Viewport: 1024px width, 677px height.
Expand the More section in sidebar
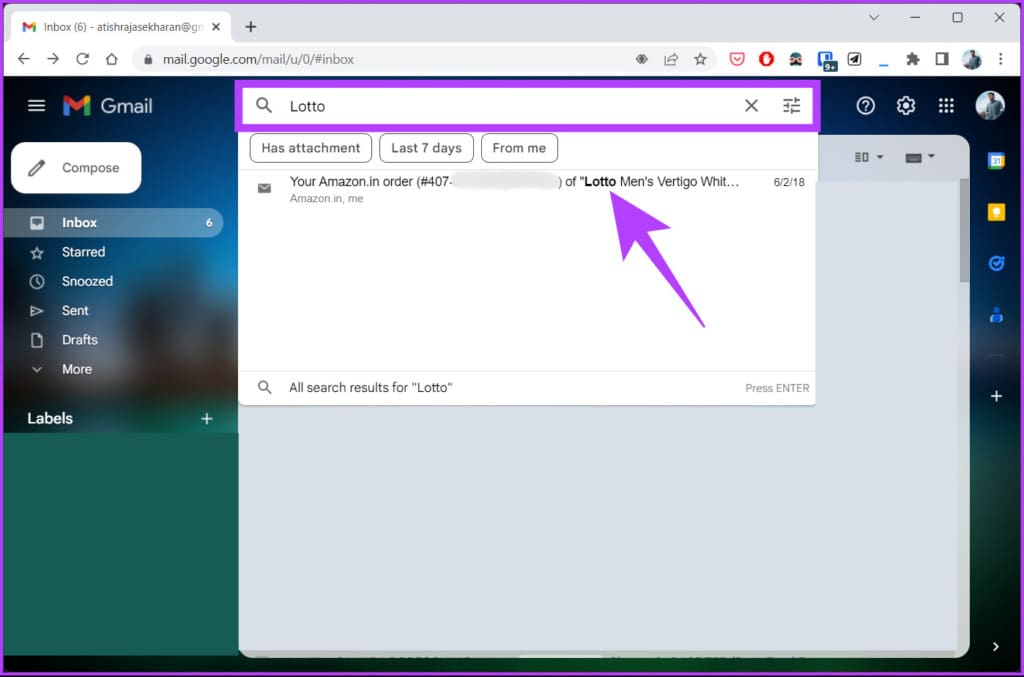[x=76, y=370]
